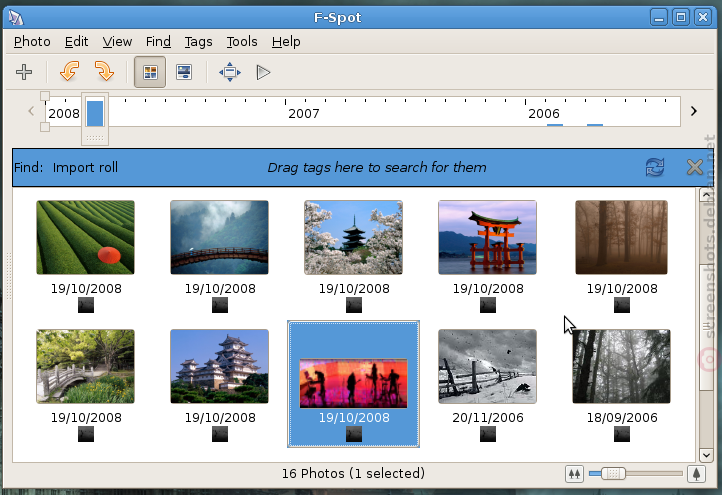Image resolution: width=722 pixels, height=495 pixels.
Task: Shrink thumbnails with small trees icon
Action: (x=574, y=474)
